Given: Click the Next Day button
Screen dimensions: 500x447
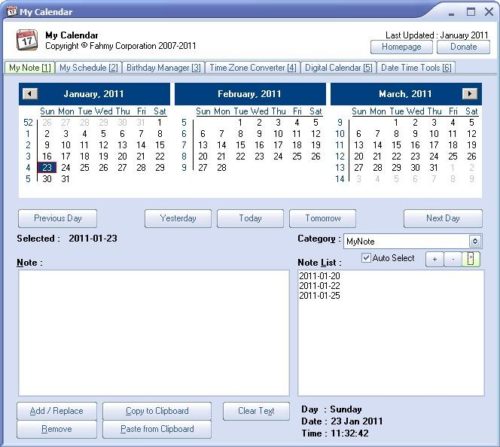Looking at the screenshot, I should 443,218.
